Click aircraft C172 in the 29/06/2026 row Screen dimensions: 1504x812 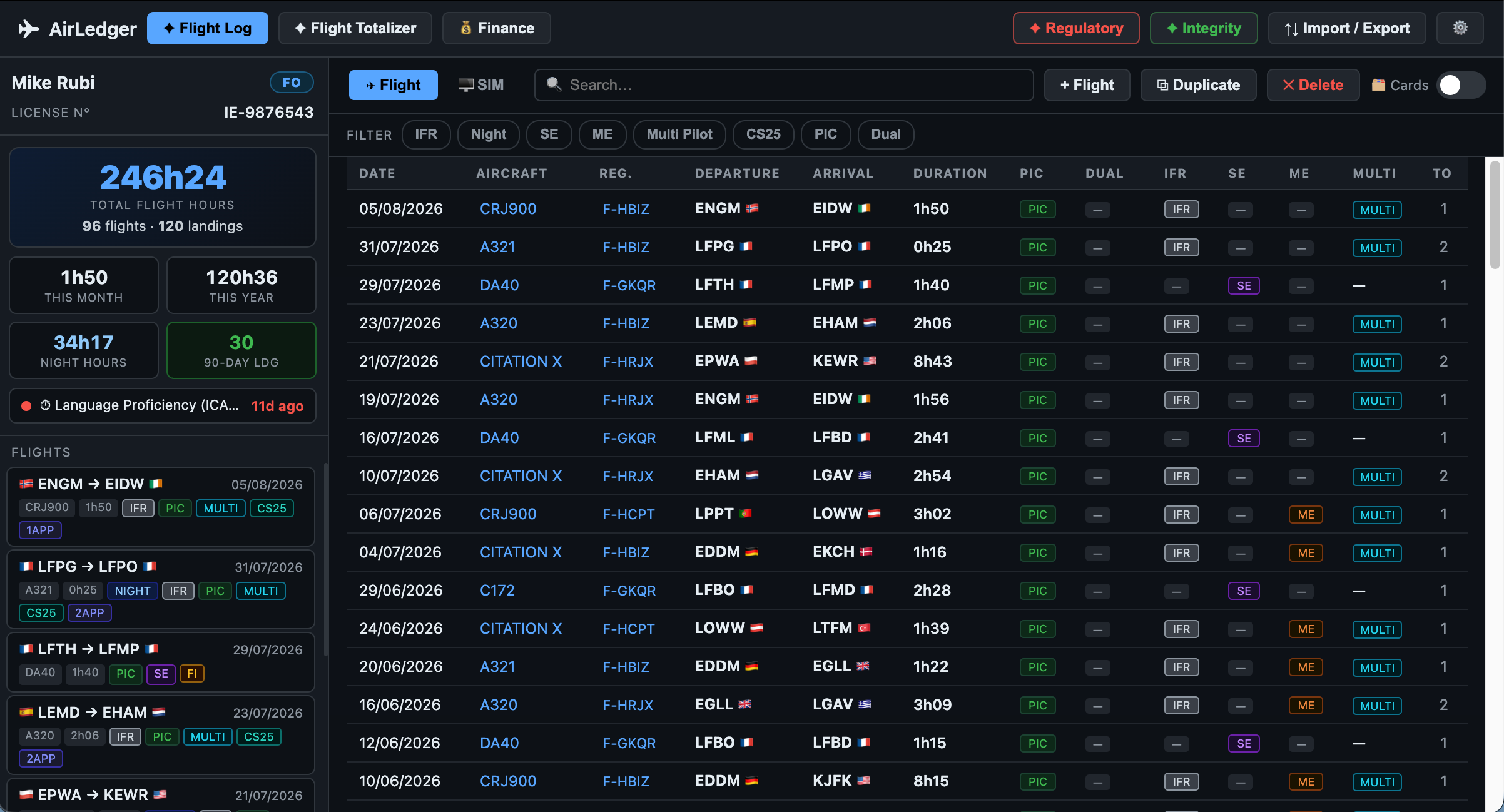(497, 591)
